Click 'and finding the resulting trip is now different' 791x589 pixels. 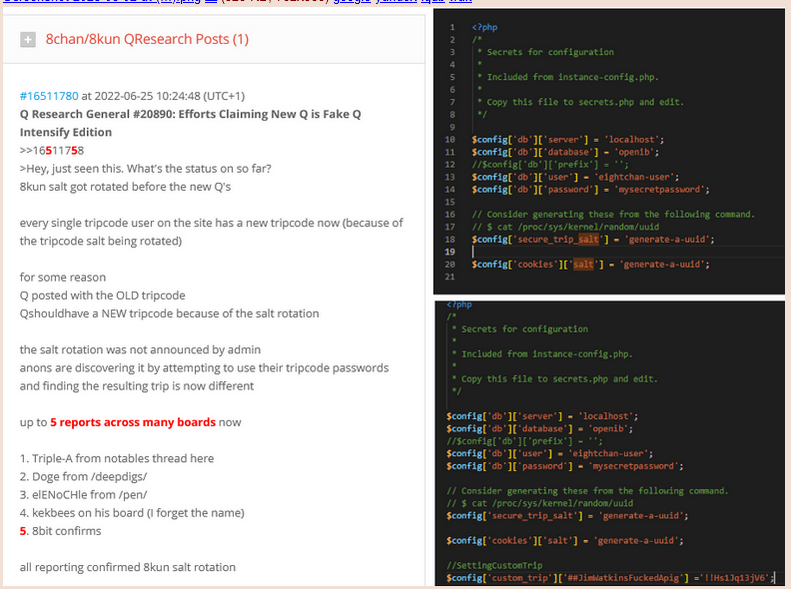tap(137, 386)
